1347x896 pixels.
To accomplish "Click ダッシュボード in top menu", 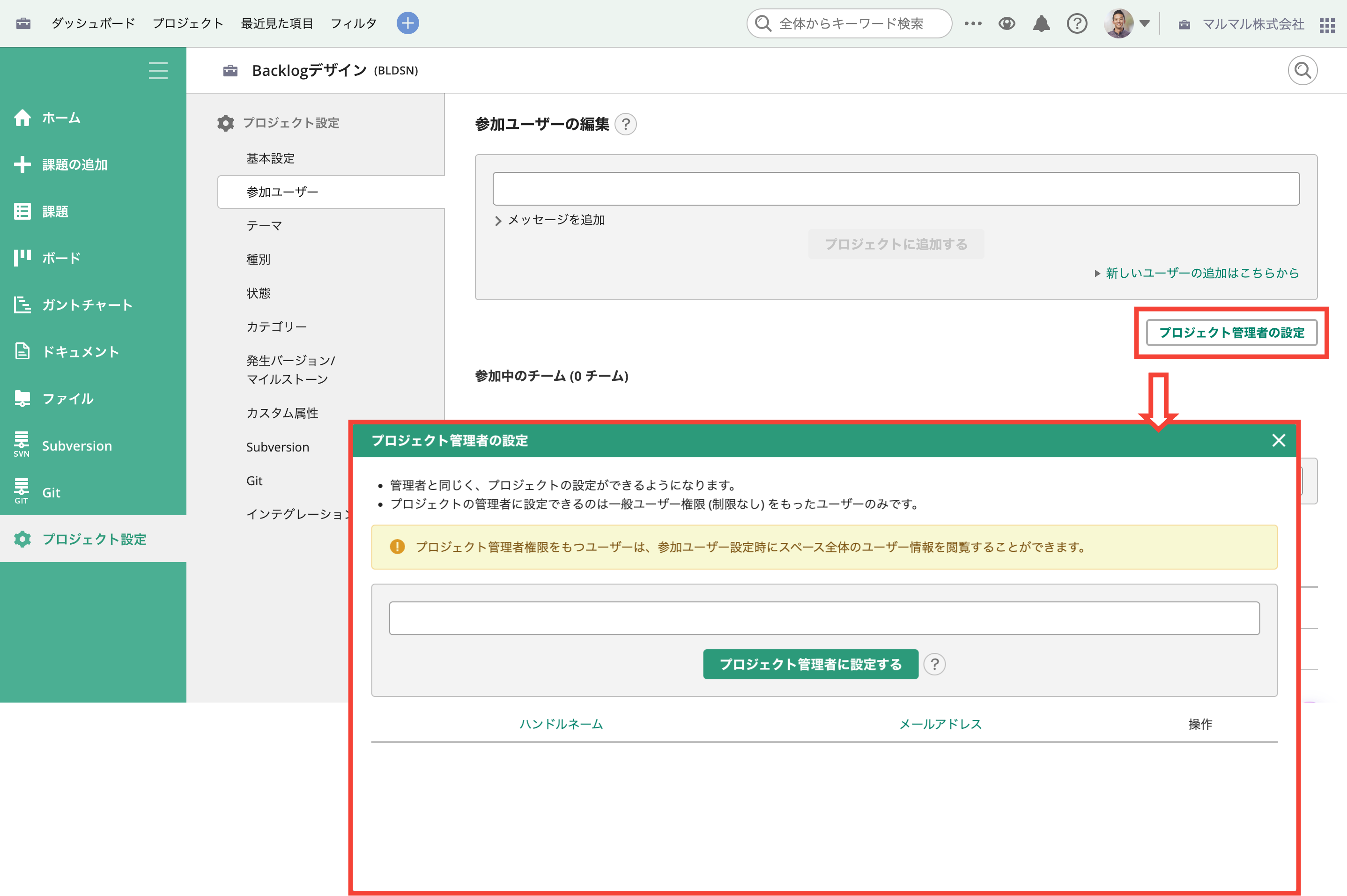I will pos(93,23).
